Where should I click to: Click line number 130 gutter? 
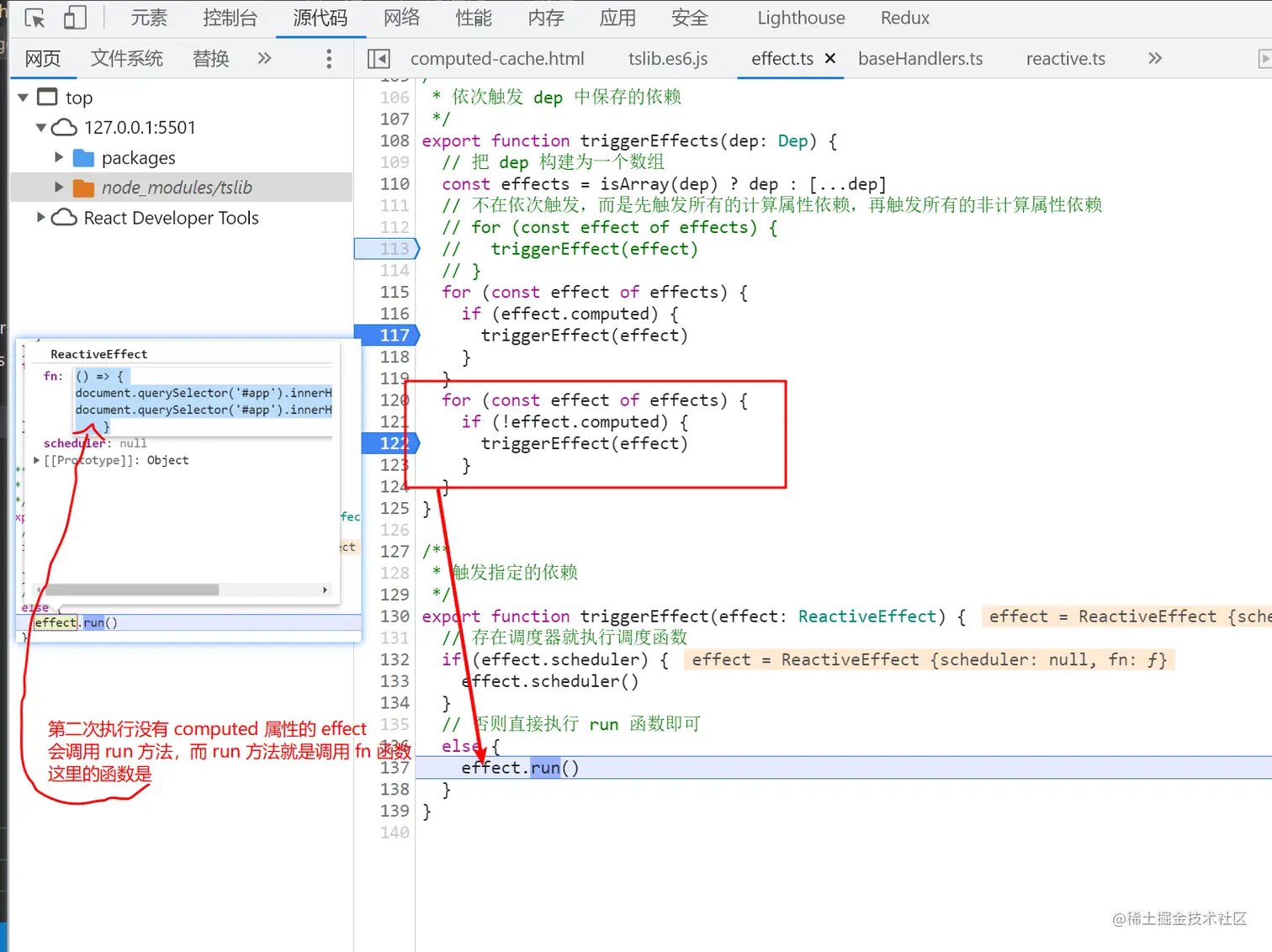[394, 616]
